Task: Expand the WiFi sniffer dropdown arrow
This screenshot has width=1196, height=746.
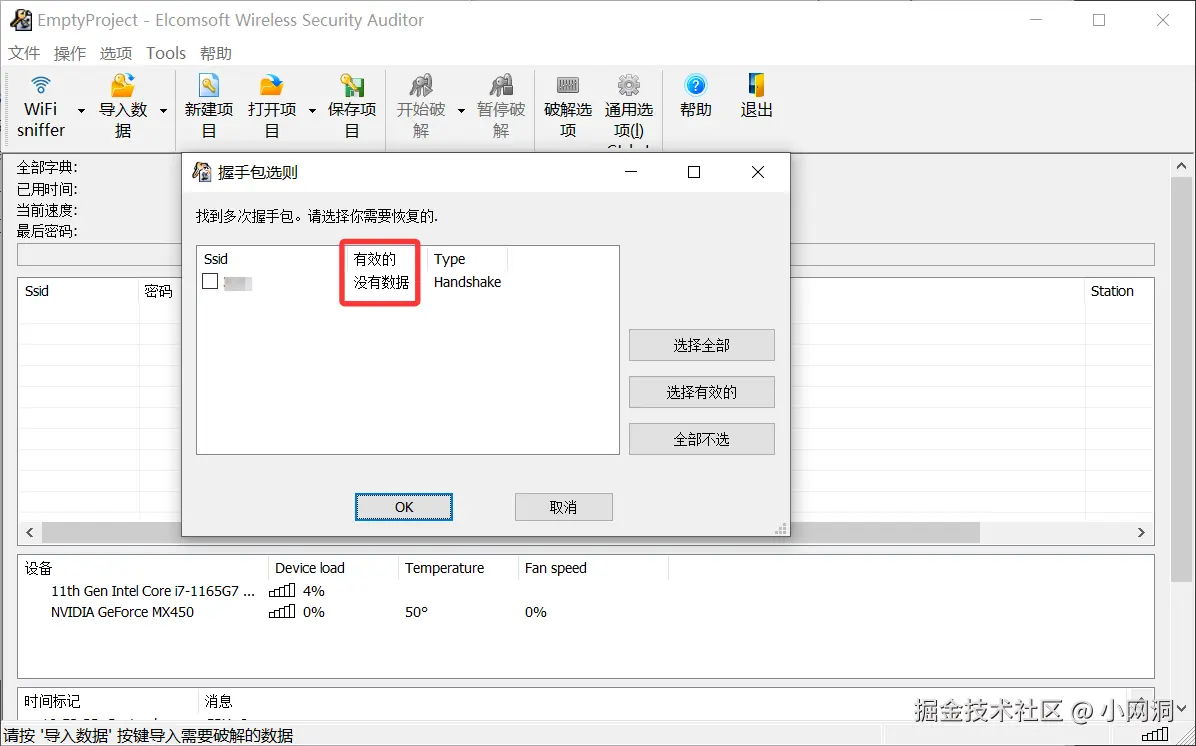Action: click(81, 111)
